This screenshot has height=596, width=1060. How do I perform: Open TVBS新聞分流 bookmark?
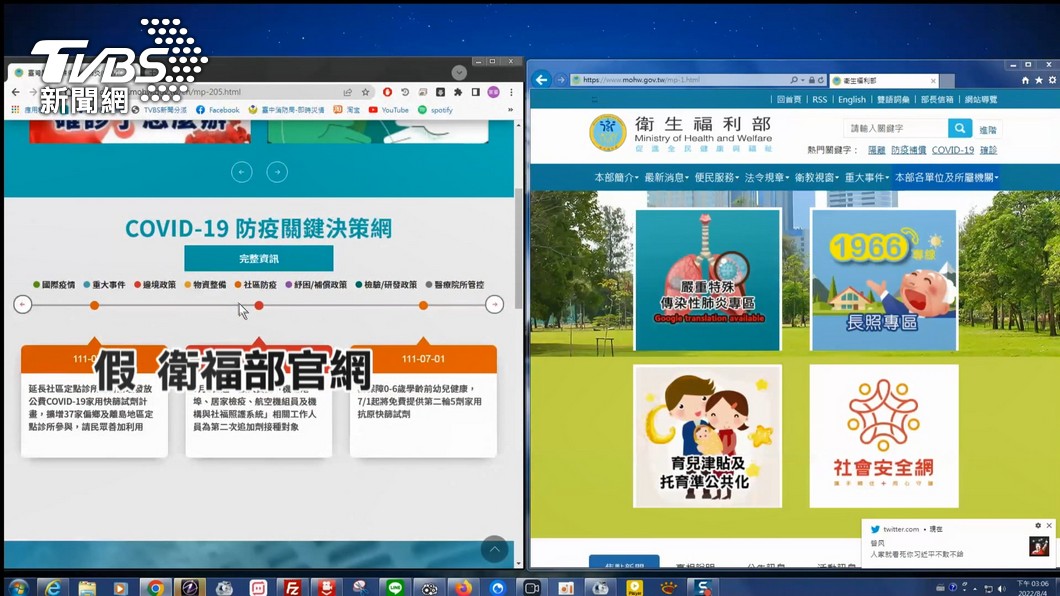159,109
